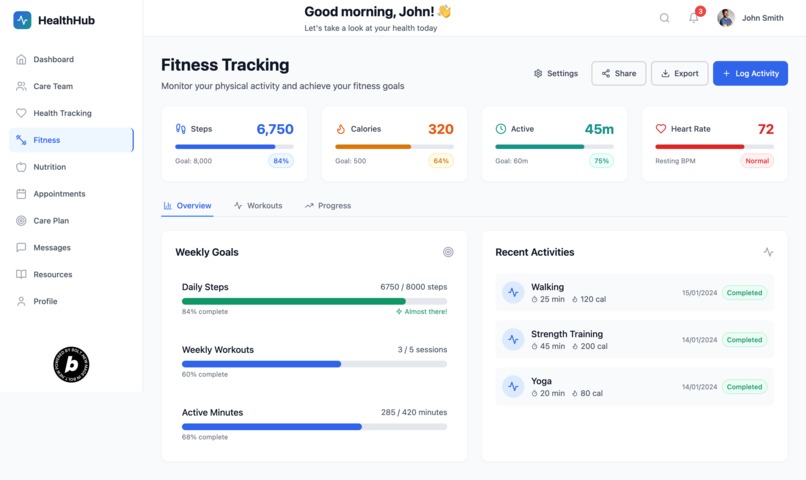Viewport: 806px width, 480px height.
Task: Click Completed badge on Yoga row
Action: (x=744, y=386)
